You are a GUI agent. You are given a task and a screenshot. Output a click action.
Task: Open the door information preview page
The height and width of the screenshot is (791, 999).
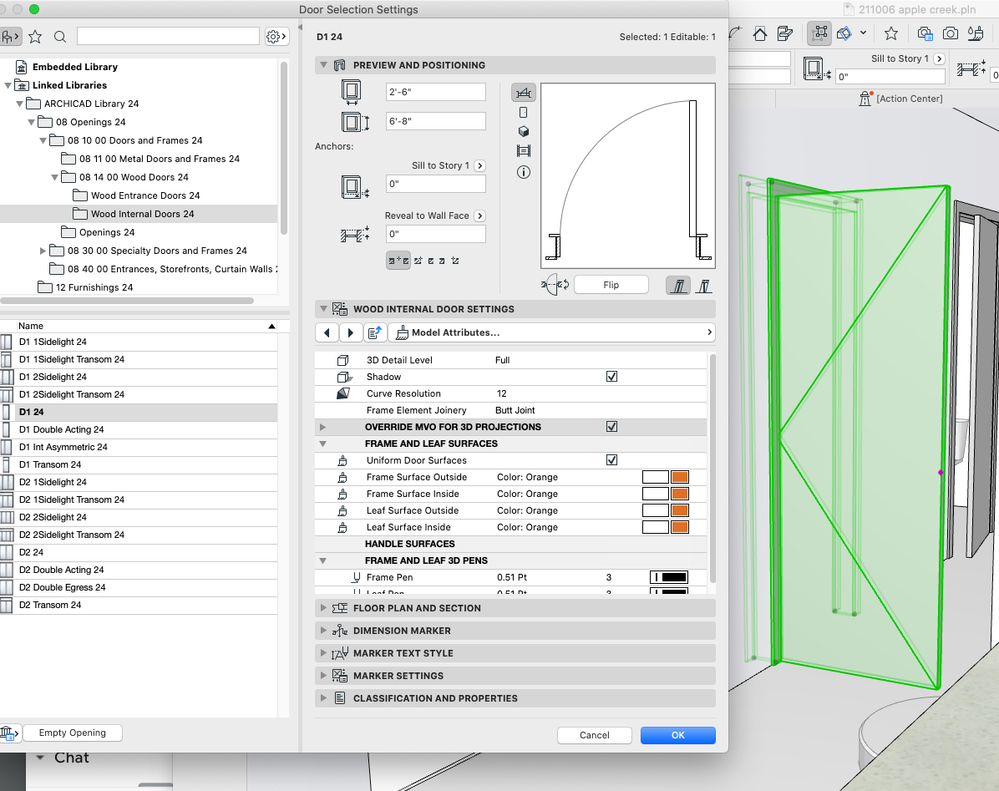point(523,172)
